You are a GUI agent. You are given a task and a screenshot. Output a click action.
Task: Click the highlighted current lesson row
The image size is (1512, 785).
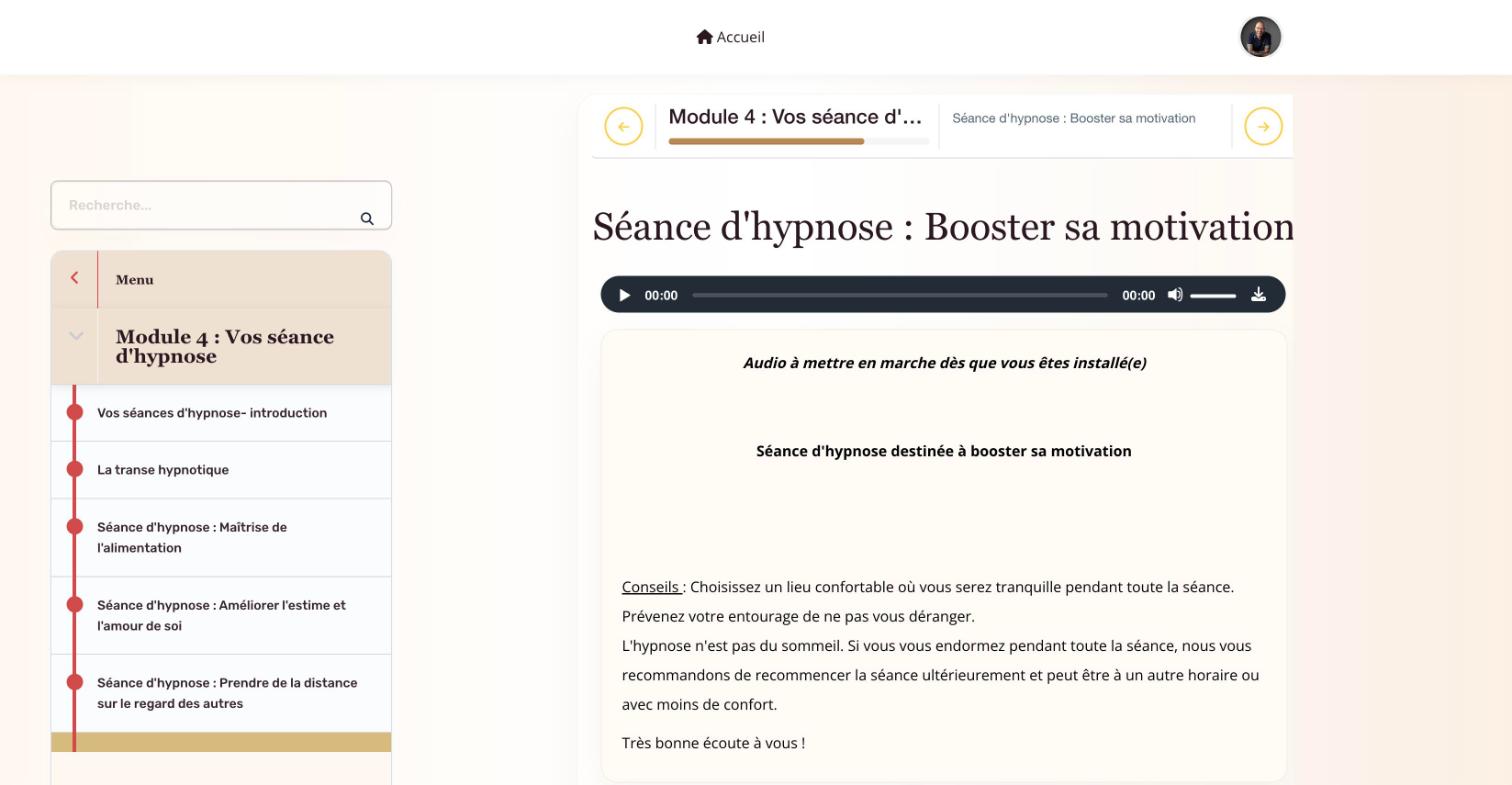[221, 742]
